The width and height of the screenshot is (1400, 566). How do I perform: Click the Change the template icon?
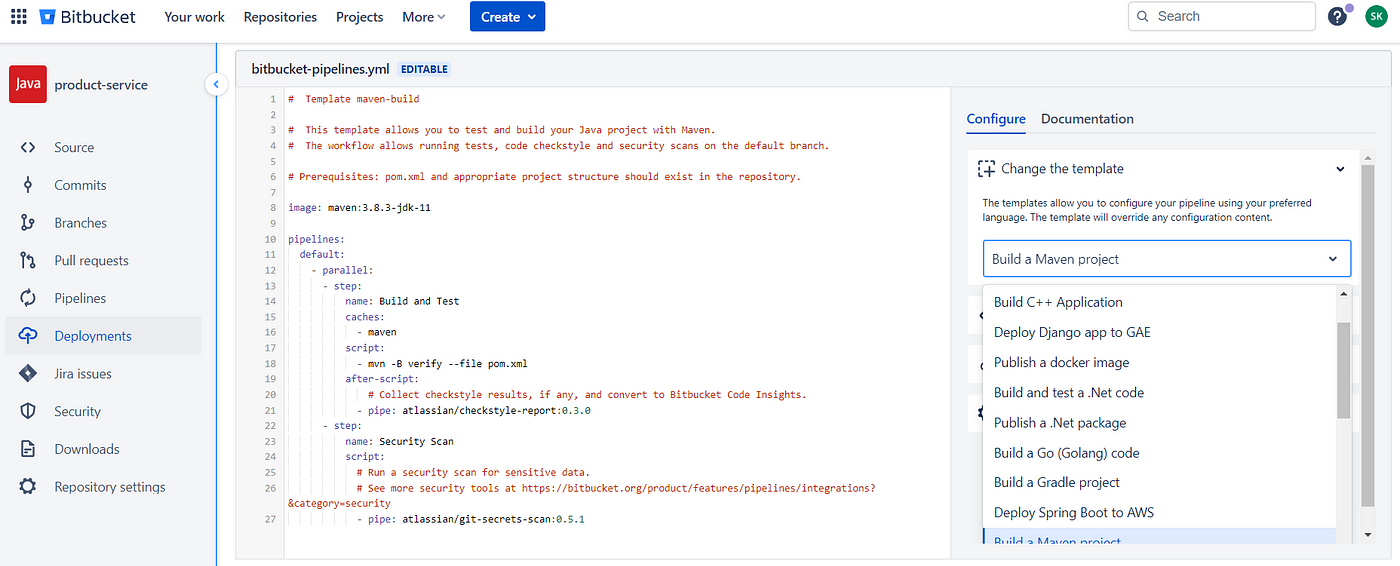(986, 169)
